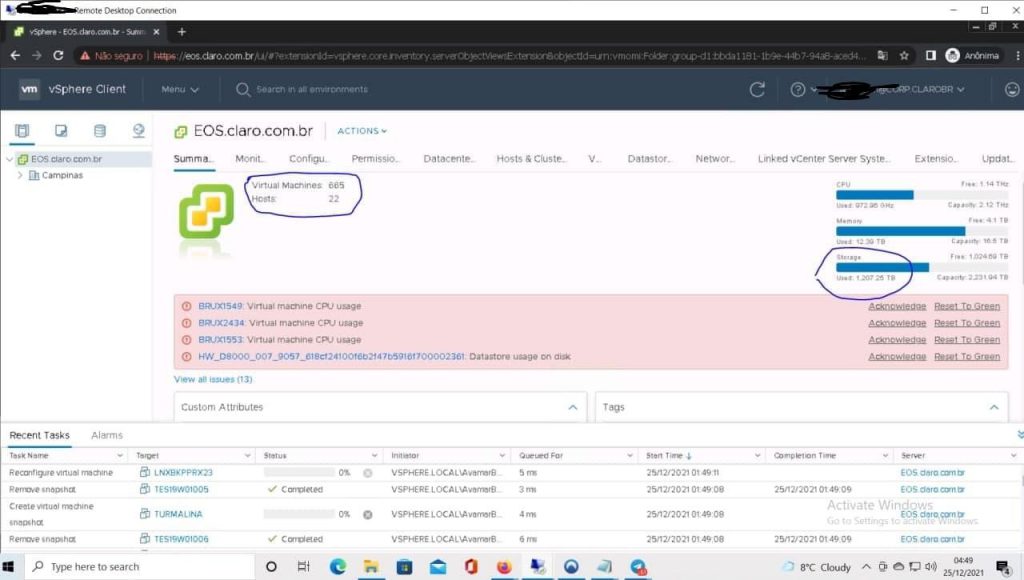Open the TURMALINA target link
1024x580 pixels.
(x=178, y=515)
